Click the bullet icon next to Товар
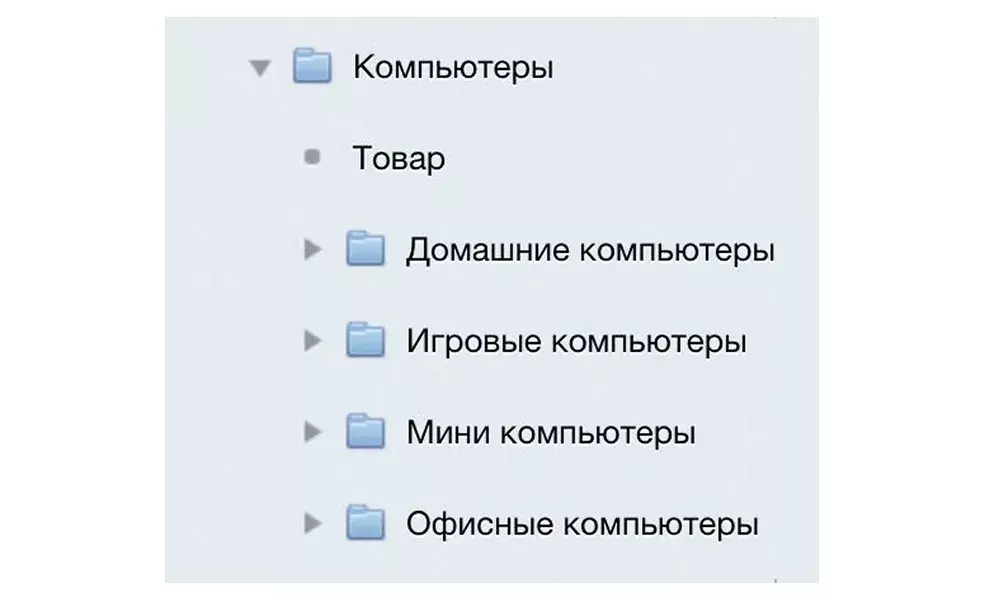Image resolution: width=1000 pixels, height=600 pixels. coord(311,155)
